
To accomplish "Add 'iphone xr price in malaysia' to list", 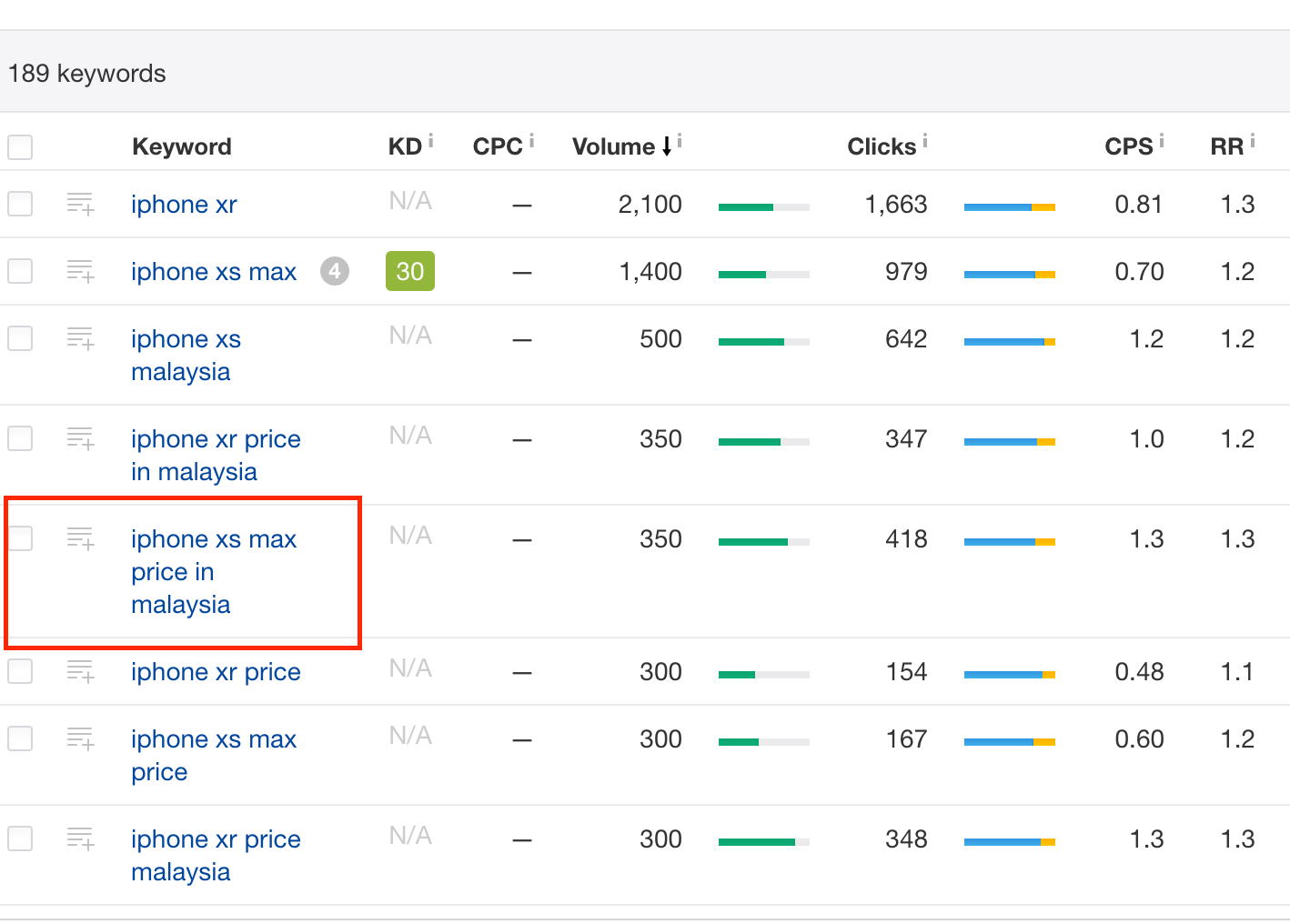I will 80,438.
